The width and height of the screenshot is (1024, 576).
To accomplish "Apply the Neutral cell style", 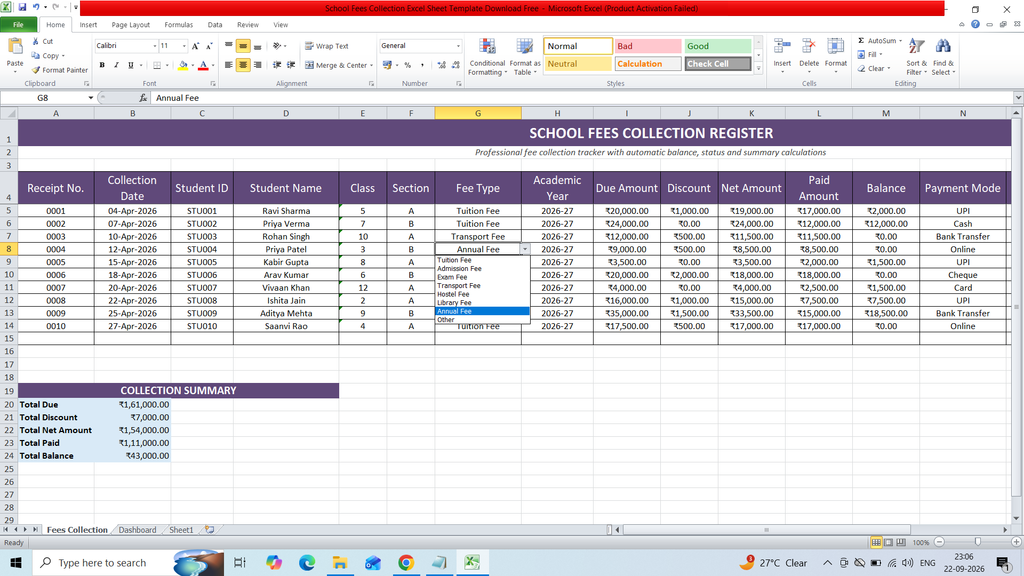I will point(578,64).
